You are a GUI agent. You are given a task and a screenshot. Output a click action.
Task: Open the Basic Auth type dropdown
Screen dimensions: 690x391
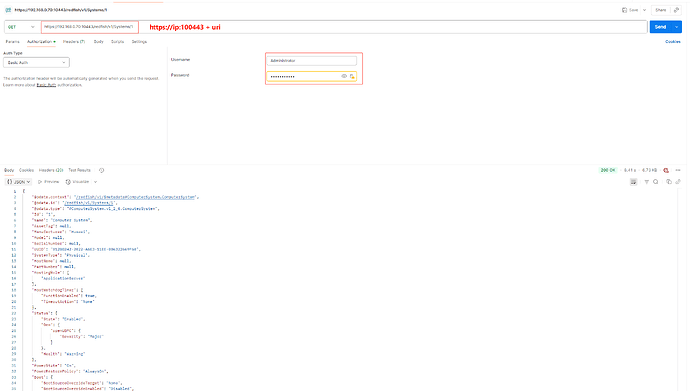pyautogui.click(x=37, y=62)
